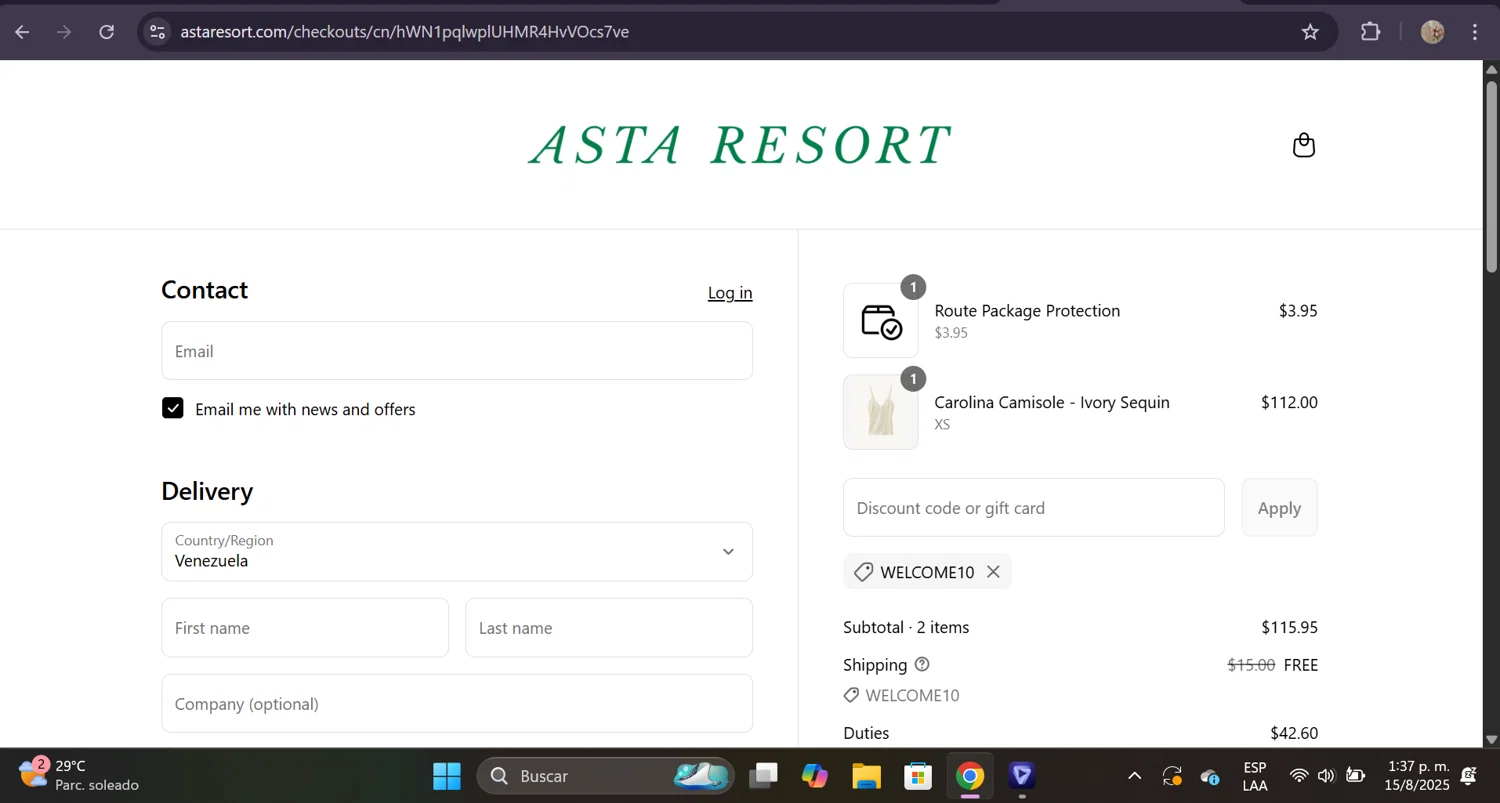Open the Windows Start menu
The width and height of the screenshot is (1500, 803).
point(447,776)
